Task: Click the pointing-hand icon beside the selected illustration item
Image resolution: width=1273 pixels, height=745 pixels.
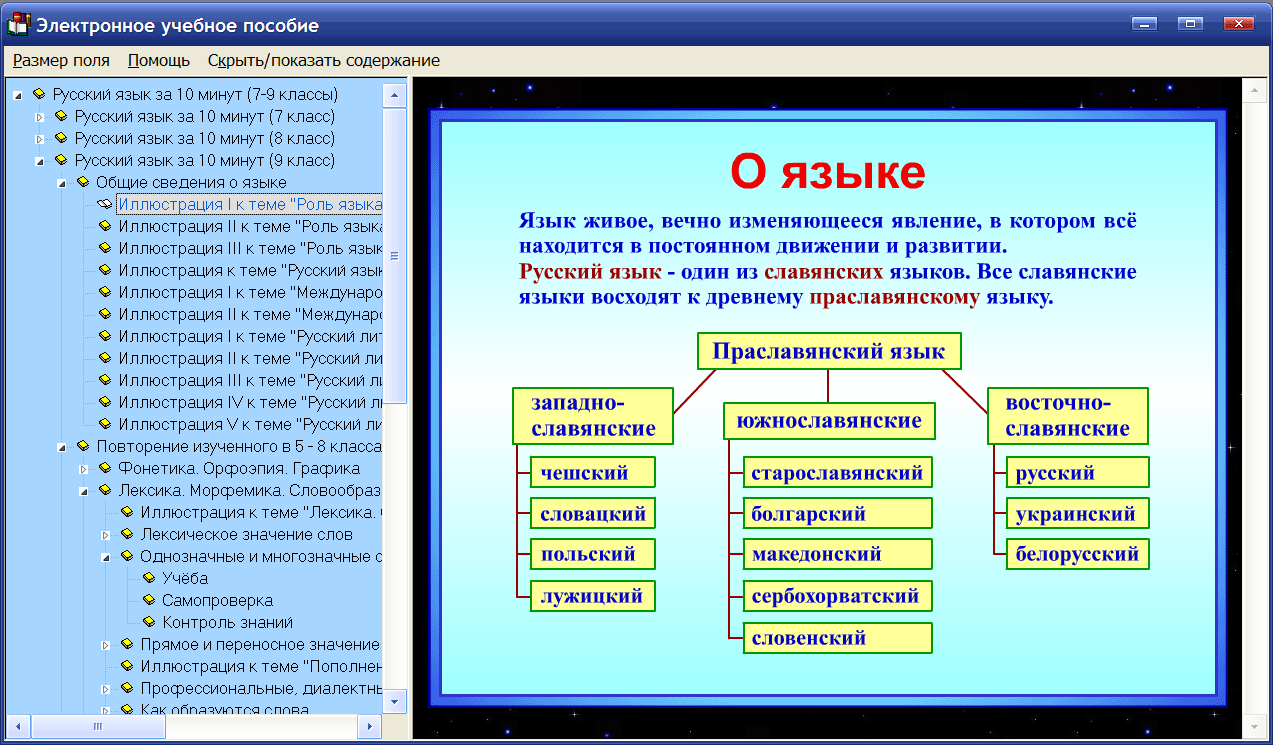Action: (104, 204)
